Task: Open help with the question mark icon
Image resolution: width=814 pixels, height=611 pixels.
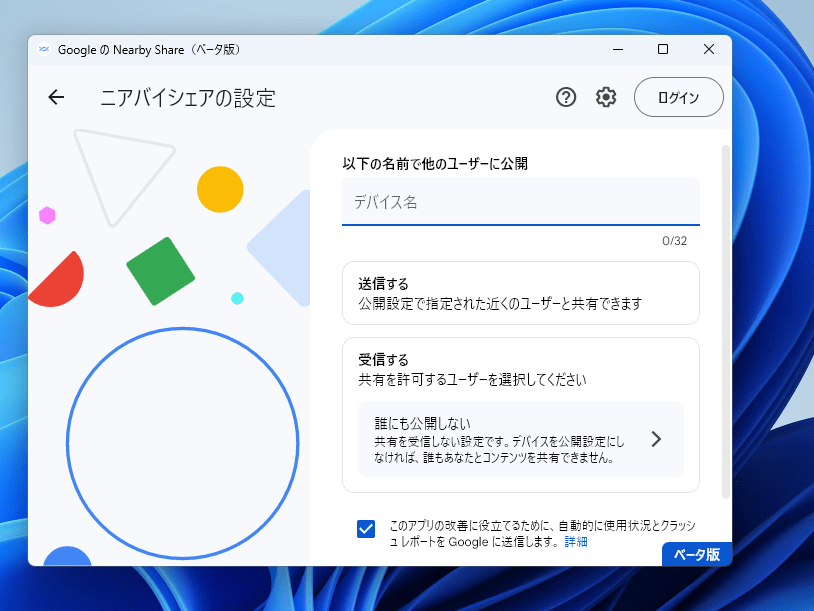Action: (566, 97)
